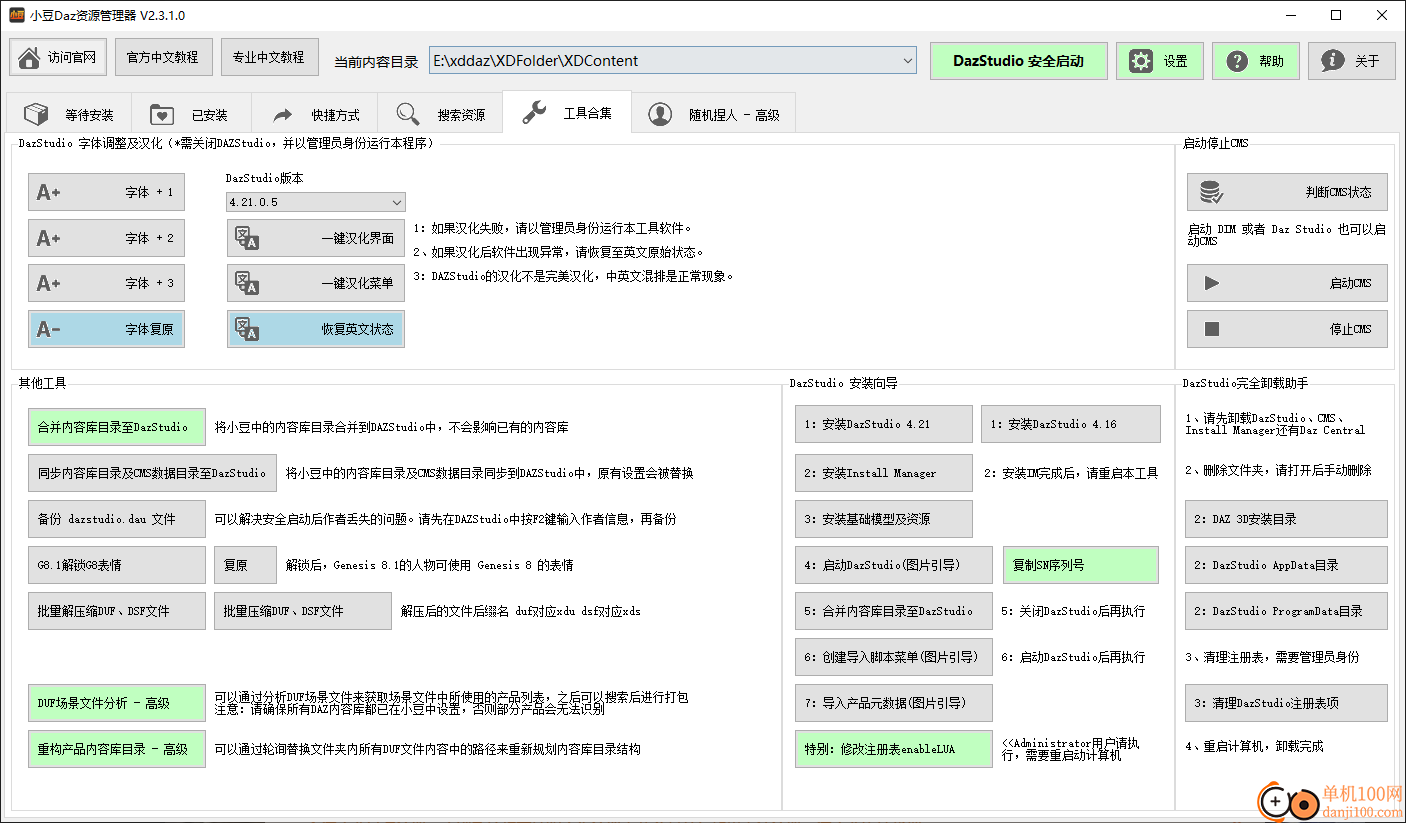This screenshot has width=1406, height=823.
Task: Click the path text E:\xddaz\XDFolder\XDContent
Action: pyautogui.click(x=536, y=61)
